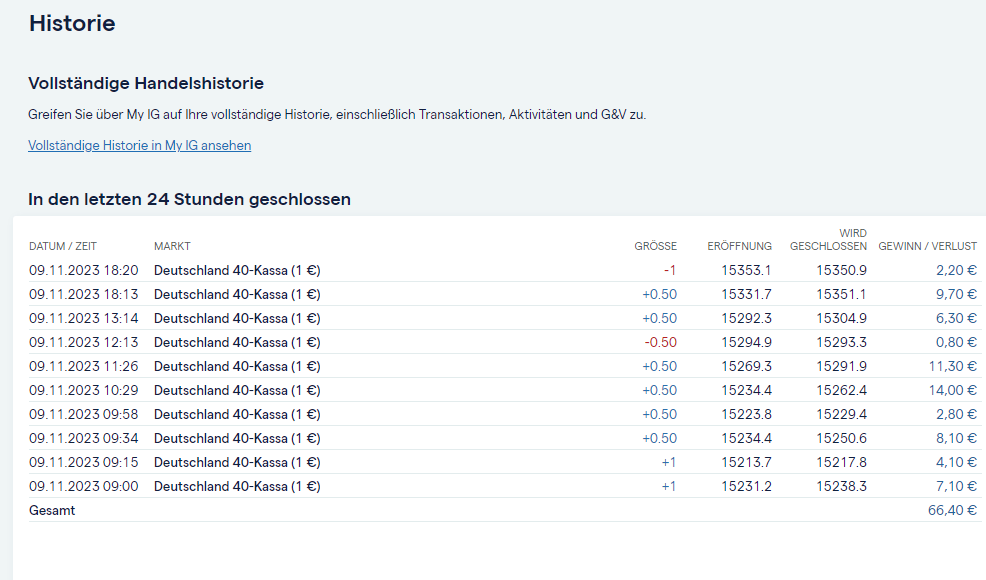The height and width of the screenshot is (580, 986).
Task: Select the market name in the 18:13 row
Action: (237, 294)
